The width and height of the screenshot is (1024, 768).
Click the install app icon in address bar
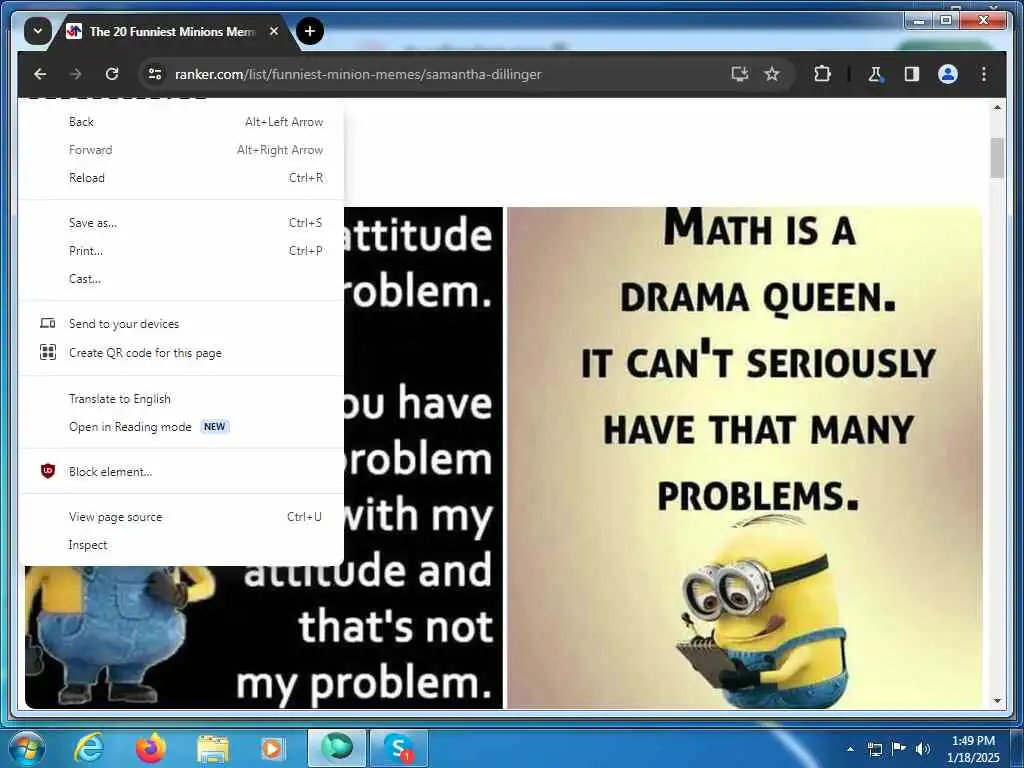[x=739, y=74]
